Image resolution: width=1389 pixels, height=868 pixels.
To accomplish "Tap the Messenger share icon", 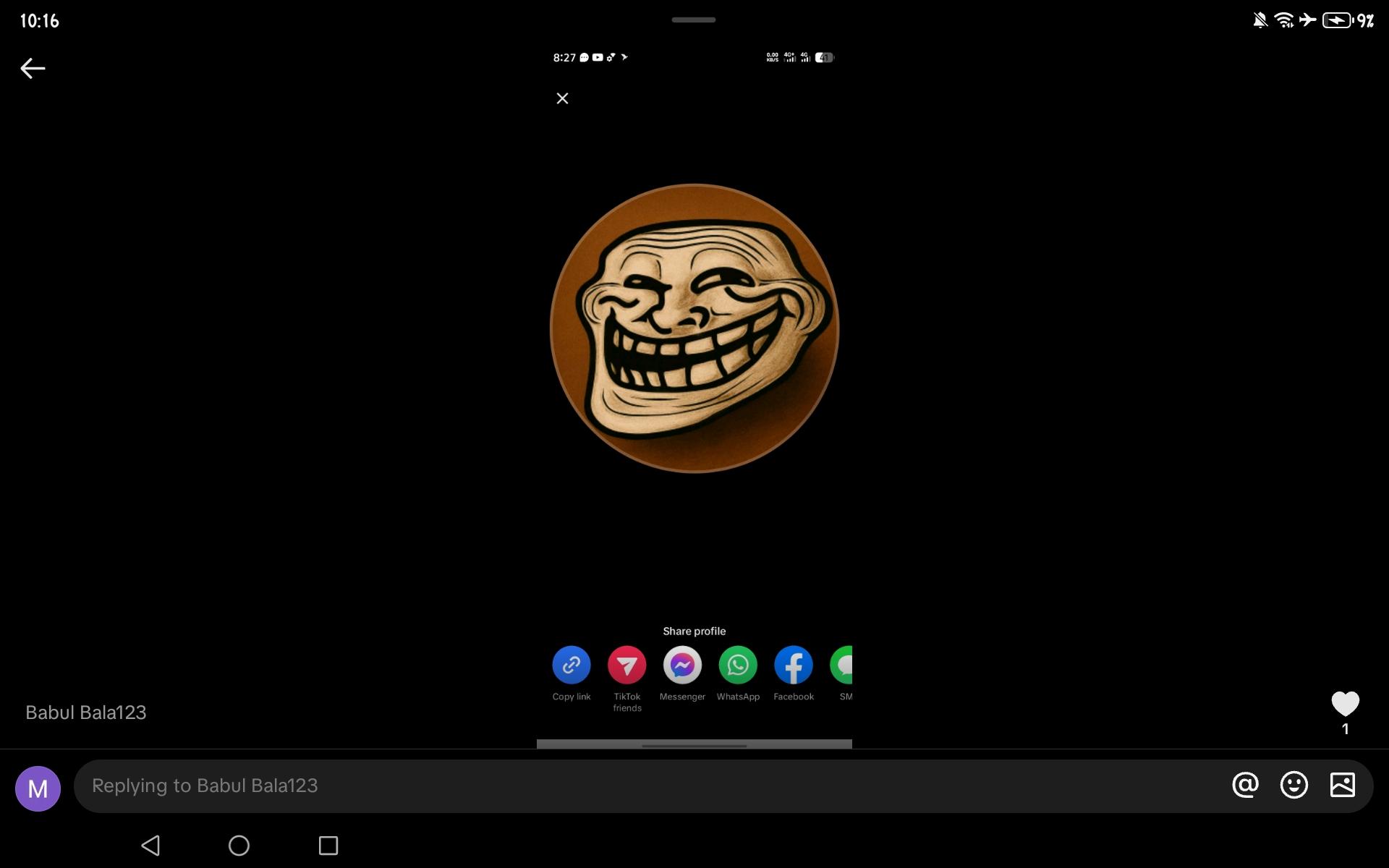I will (682, 665).
